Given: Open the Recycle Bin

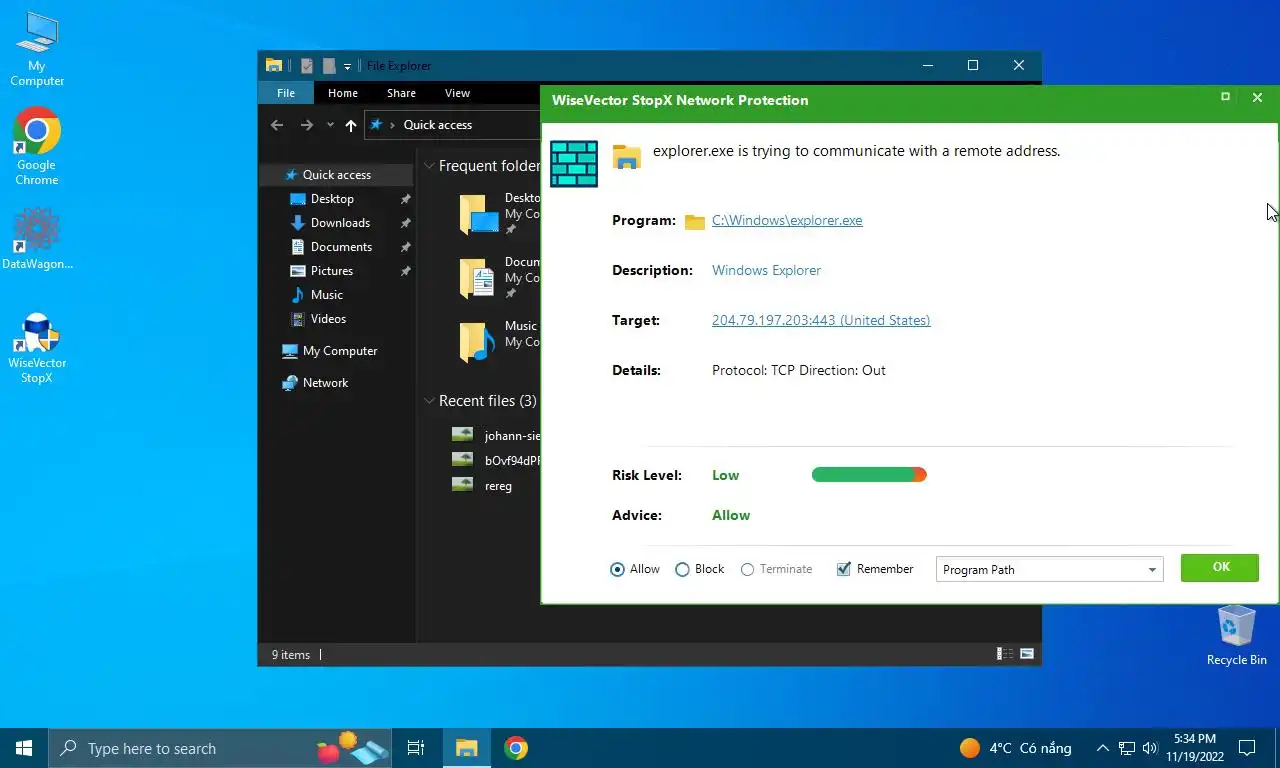Looking at the screenshot, I should pyautogui.click(x=1236, y=635).
